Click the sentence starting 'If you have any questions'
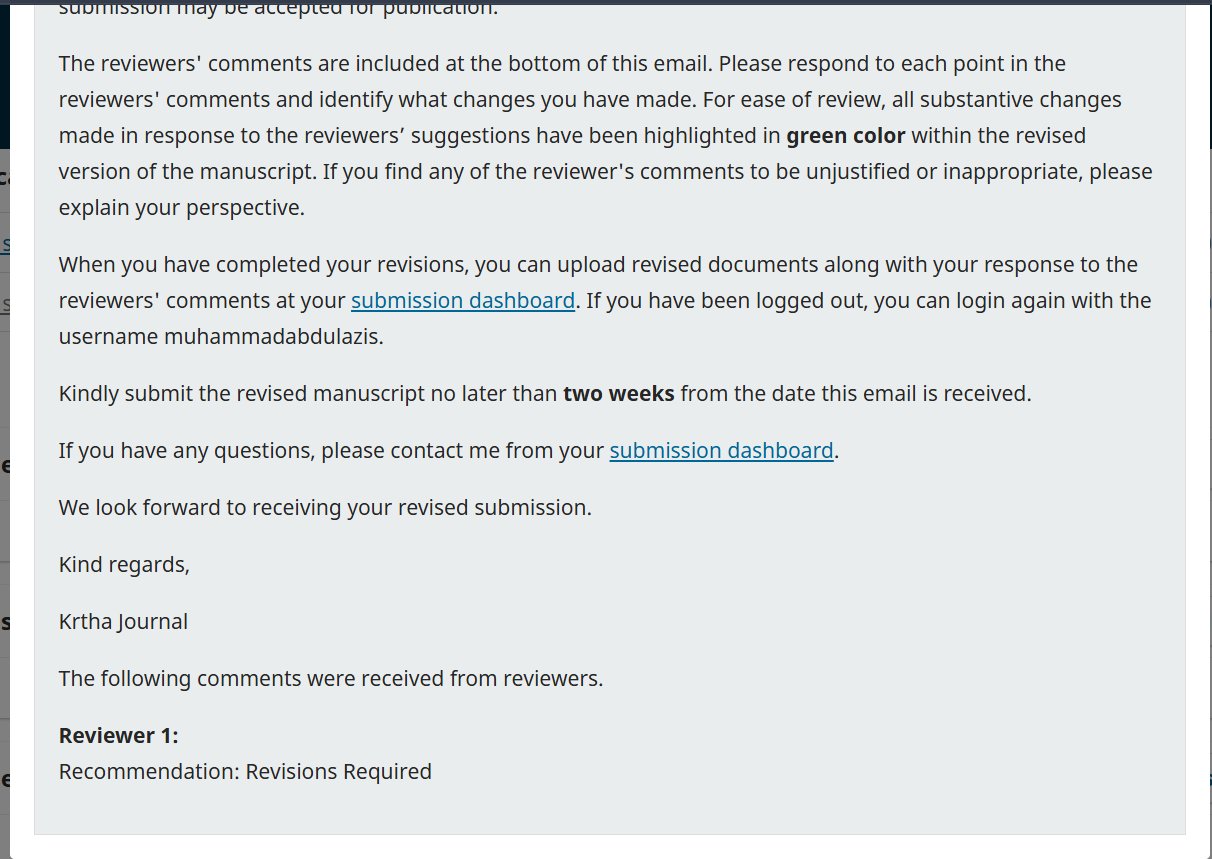The image size is (1212, 859). pyautogui.click(x=449, y=450)
